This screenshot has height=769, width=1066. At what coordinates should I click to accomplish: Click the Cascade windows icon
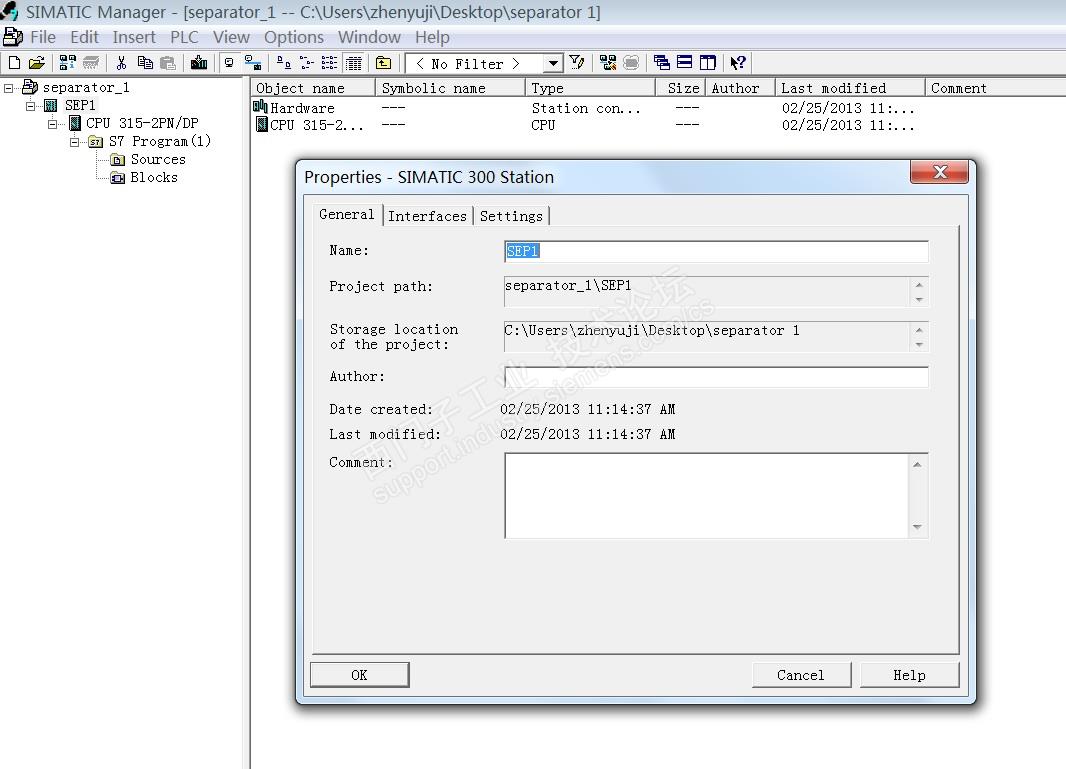pyautogui.click(x=661, y=63)
